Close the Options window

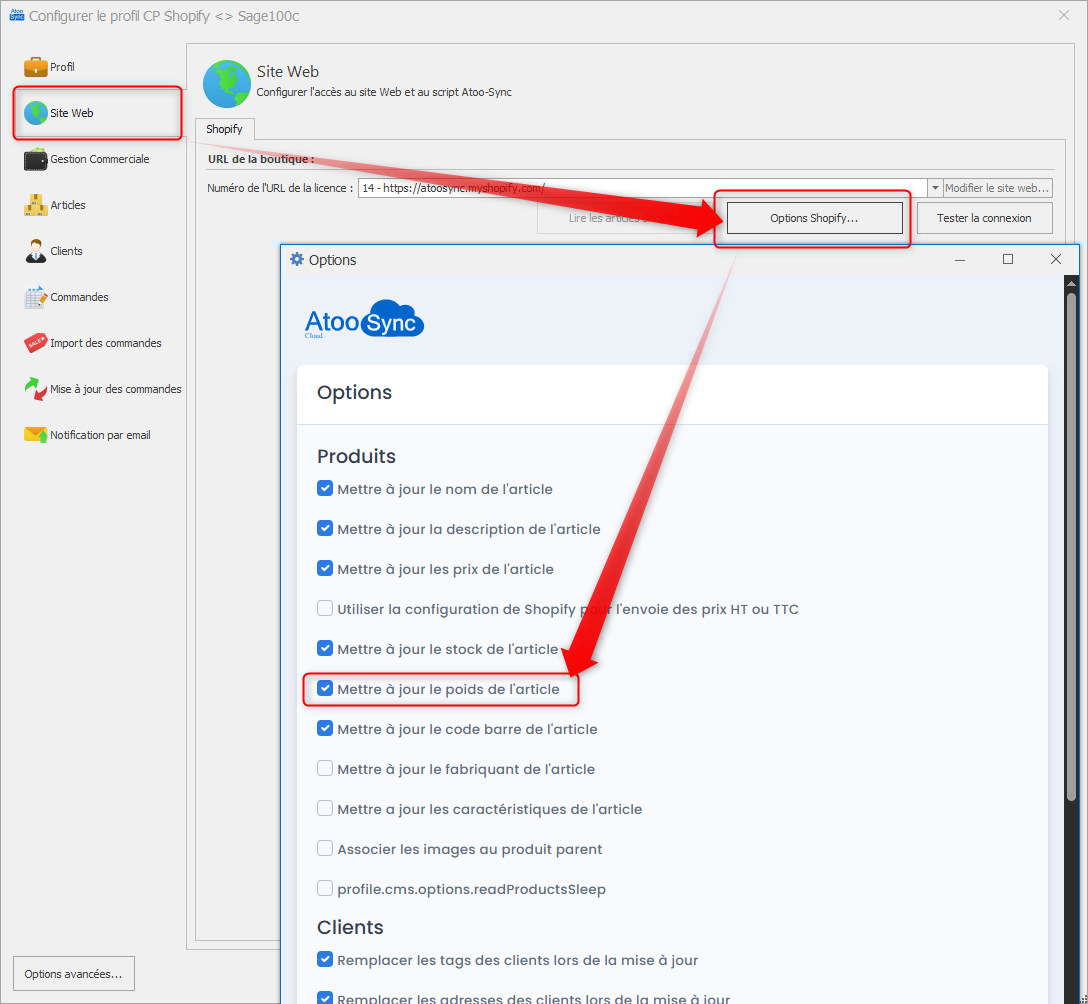pyautogui.click(x=1056, y=259)
